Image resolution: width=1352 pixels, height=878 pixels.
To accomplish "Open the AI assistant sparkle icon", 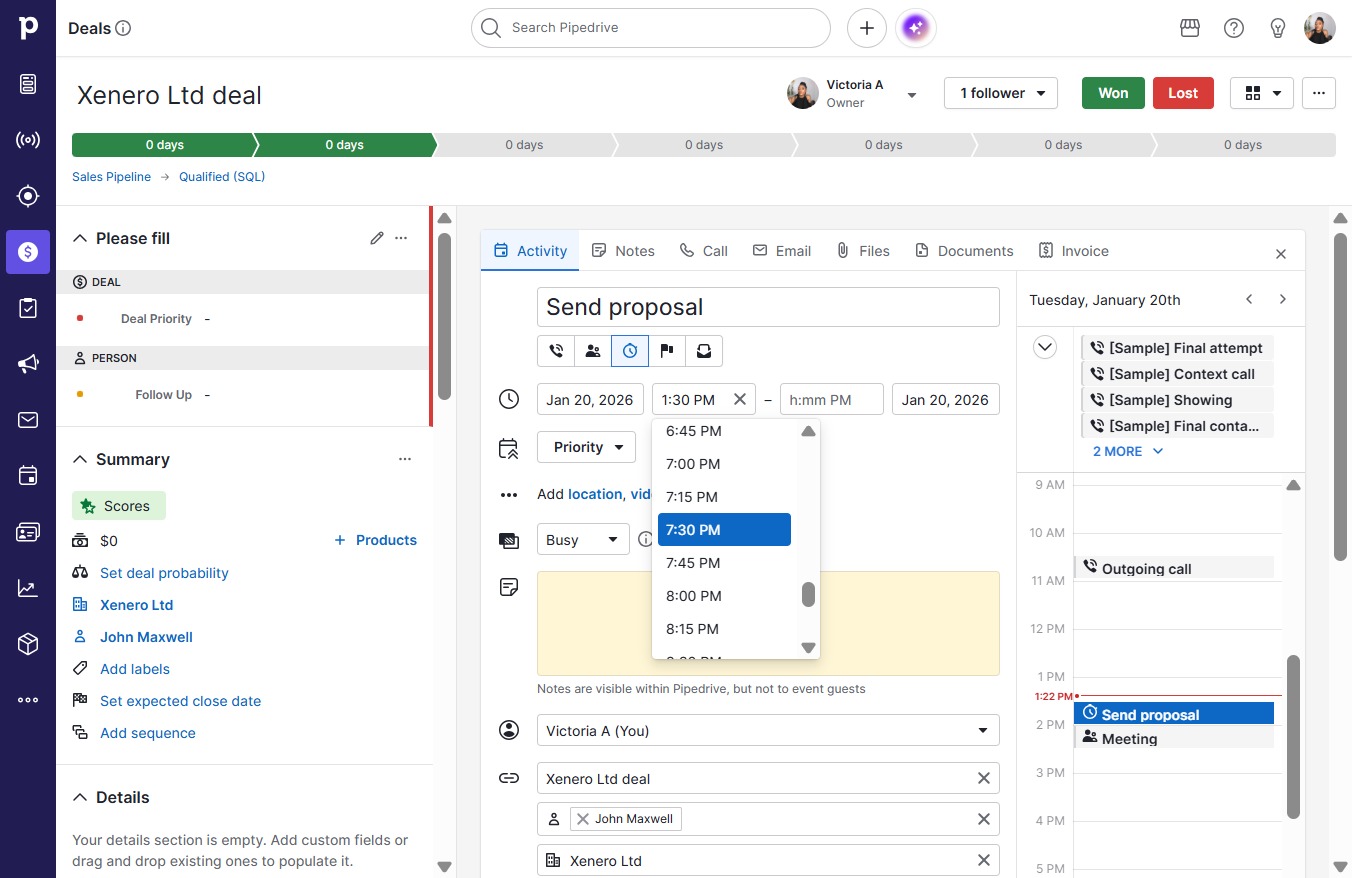I will coord(916,28).
